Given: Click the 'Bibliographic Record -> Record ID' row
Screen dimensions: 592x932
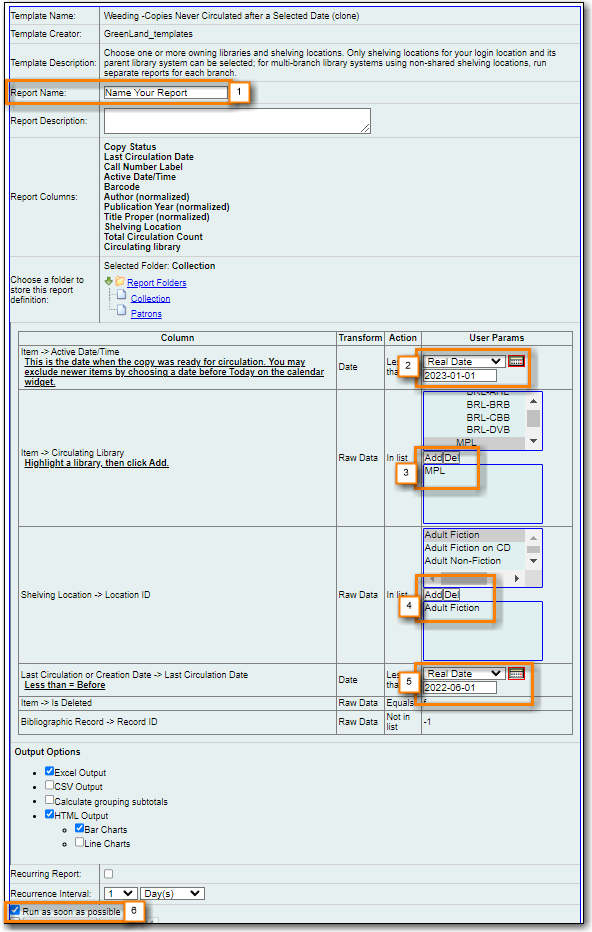Looking at the screenshot, I should [x=295, y=722].
